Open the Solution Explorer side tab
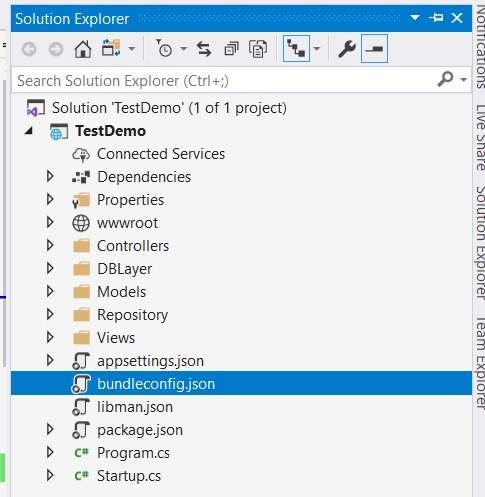 tap(480, 242)
